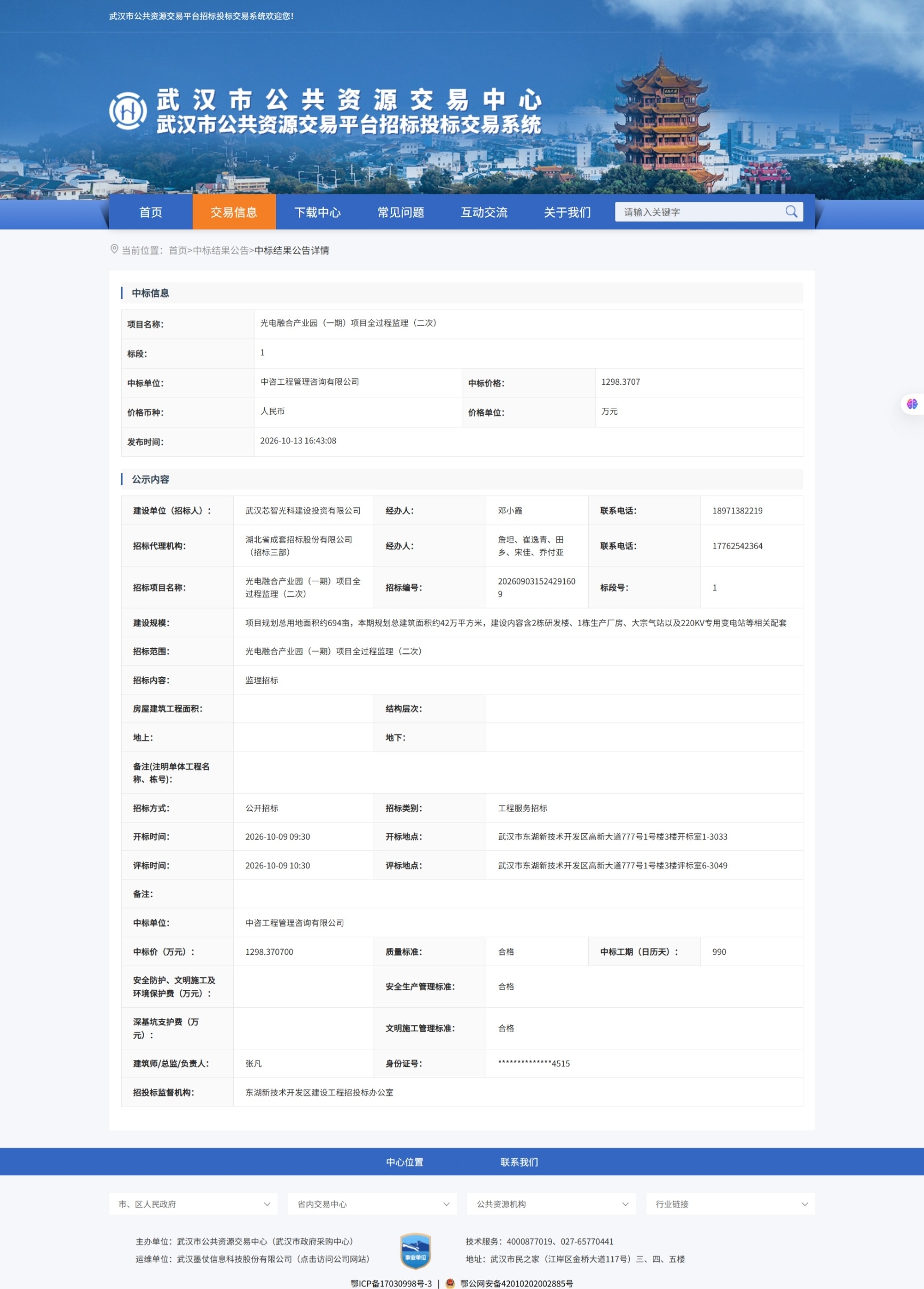Open the 鄂ICP备17030998号-3 link

[391, 1283]
